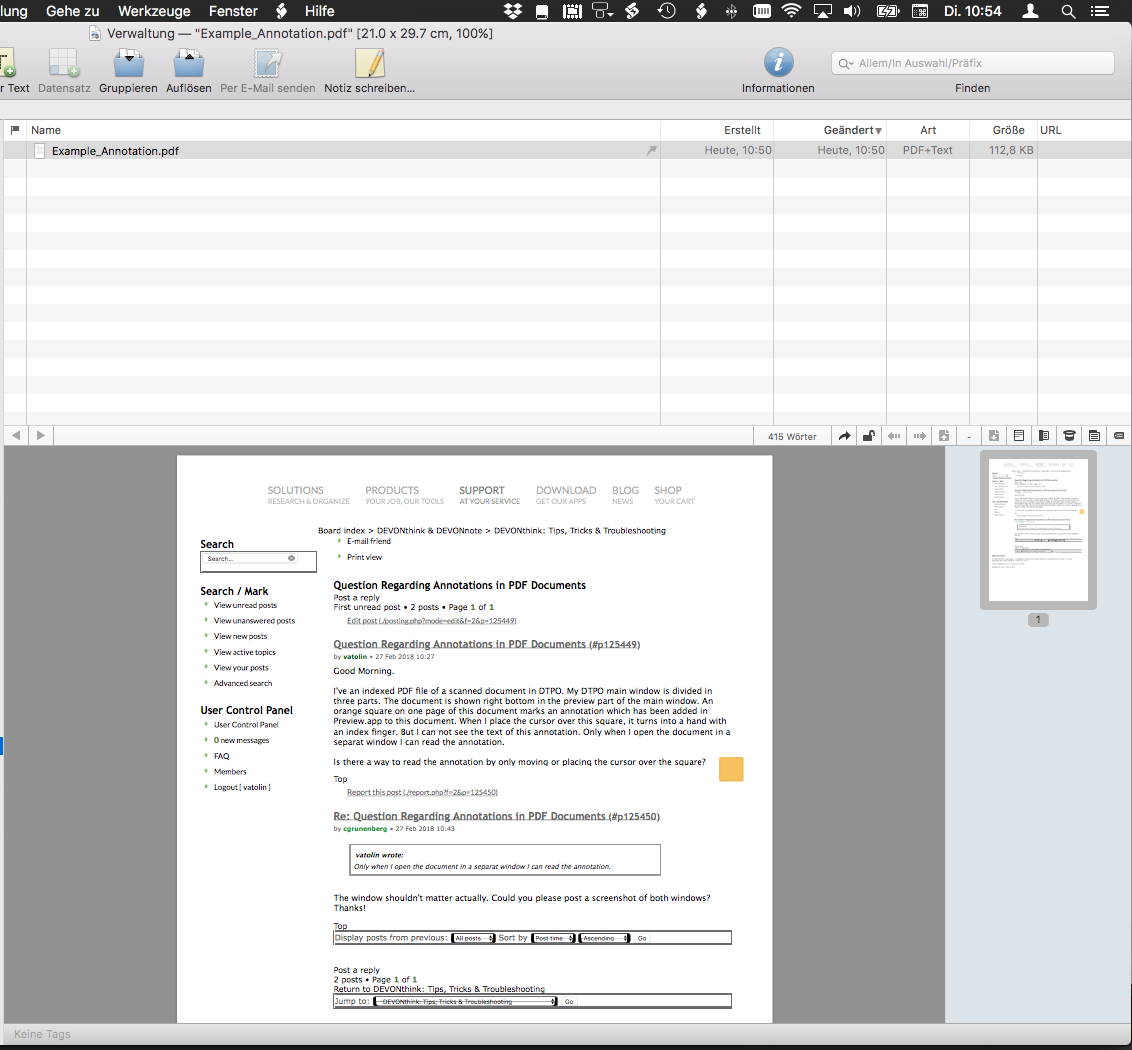Click the orange annotation square in the PDF
The image size is (1132, 1050).
click(x=731, y=769)
